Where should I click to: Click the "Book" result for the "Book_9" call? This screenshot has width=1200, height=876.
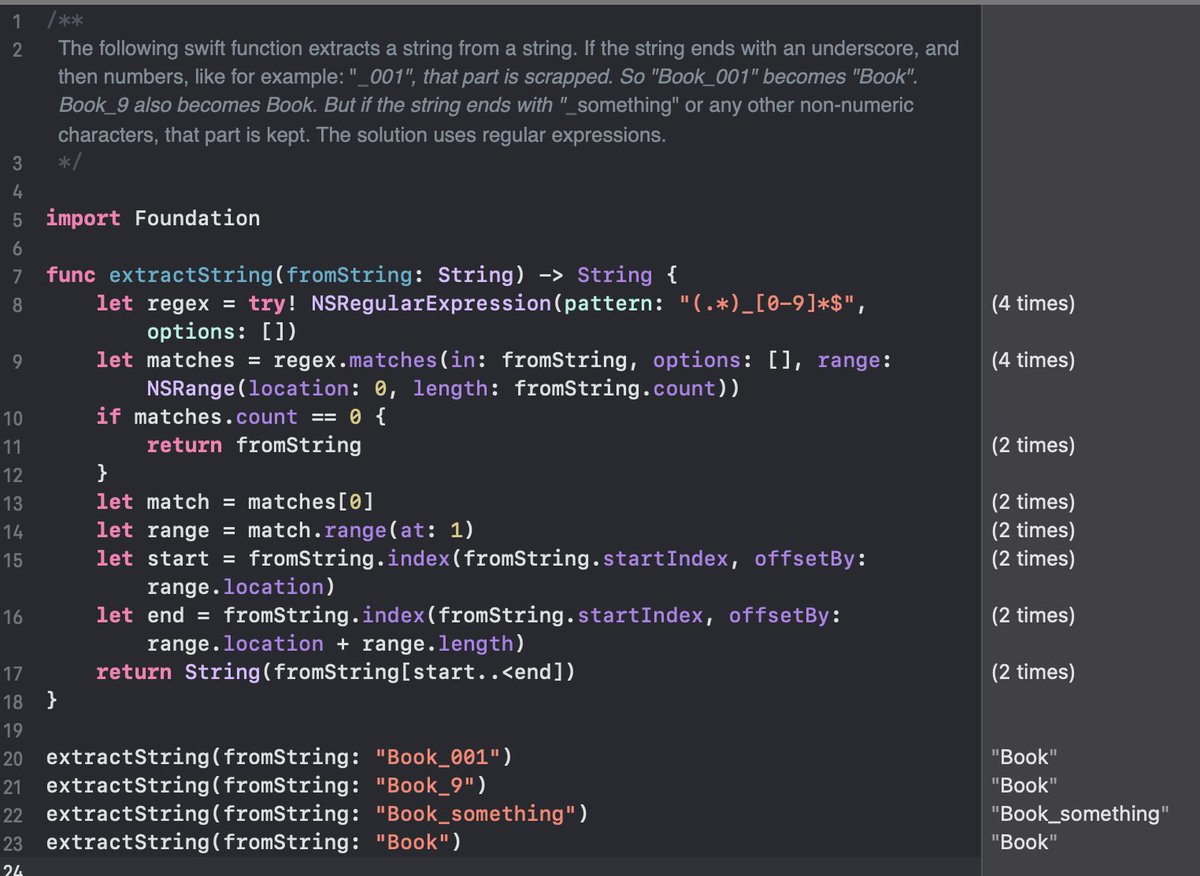[x=1024, y=786]
